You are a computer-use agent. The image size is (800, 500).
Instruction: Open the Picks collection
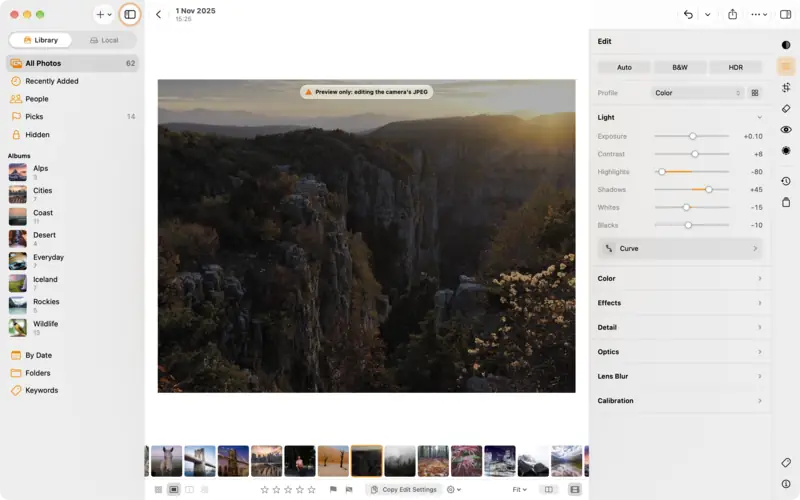click(72, 117)
